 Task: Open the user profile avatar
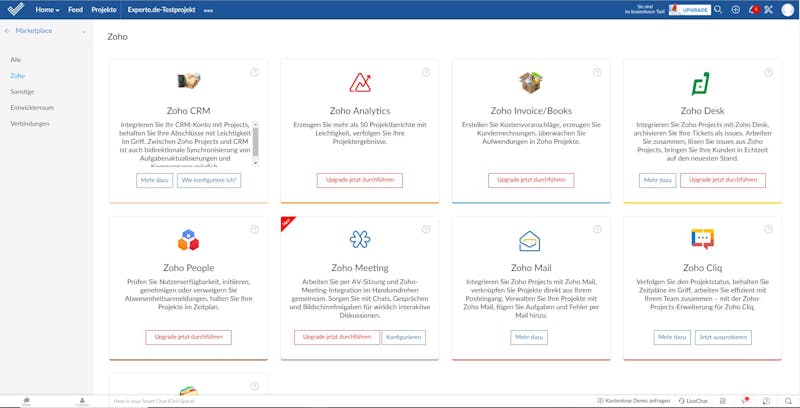tap(787, 10)
